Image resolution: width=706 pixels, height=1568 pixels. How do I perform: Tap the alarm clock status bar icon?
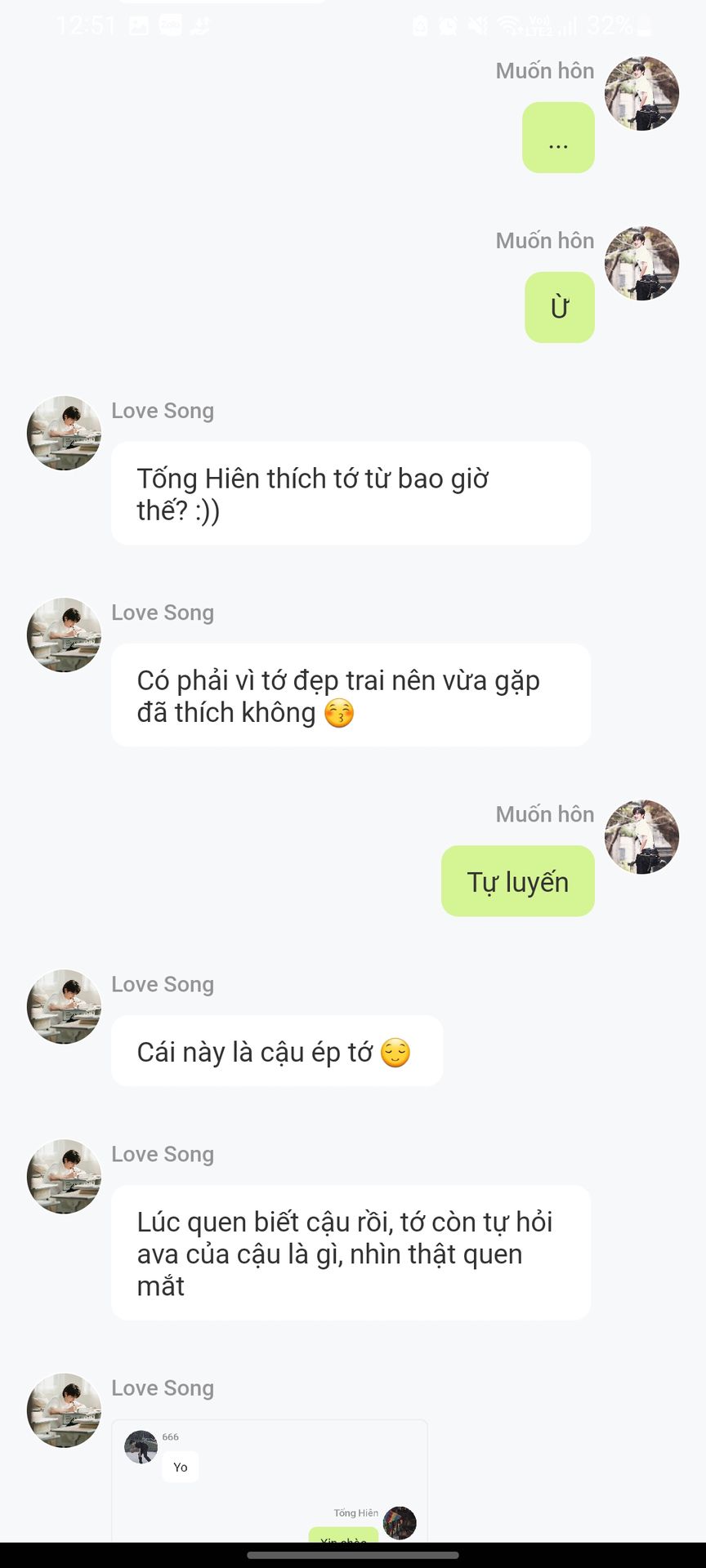448,26
